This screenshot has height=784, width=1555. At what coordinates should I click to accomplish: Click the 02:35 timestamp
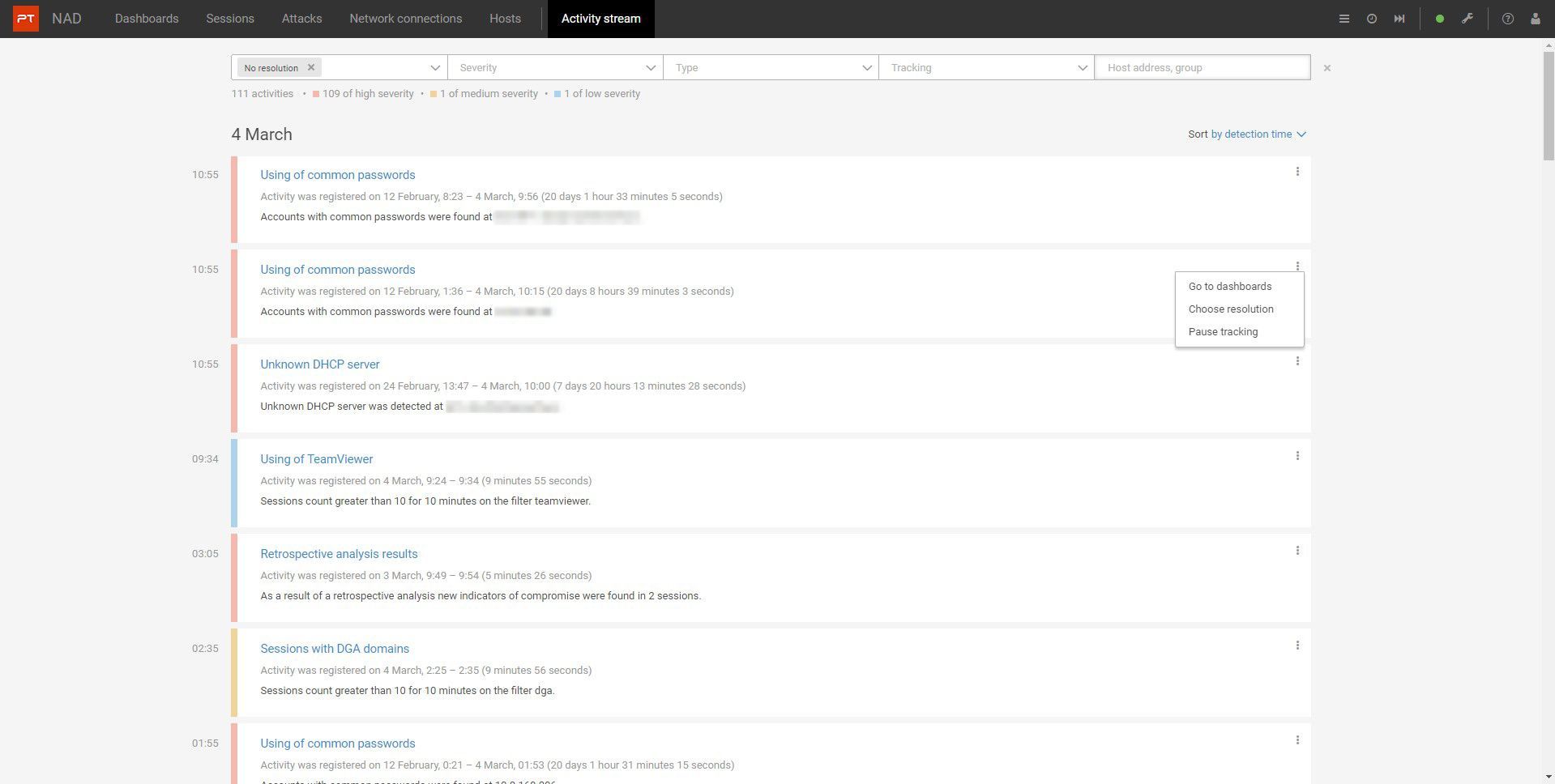205,649
